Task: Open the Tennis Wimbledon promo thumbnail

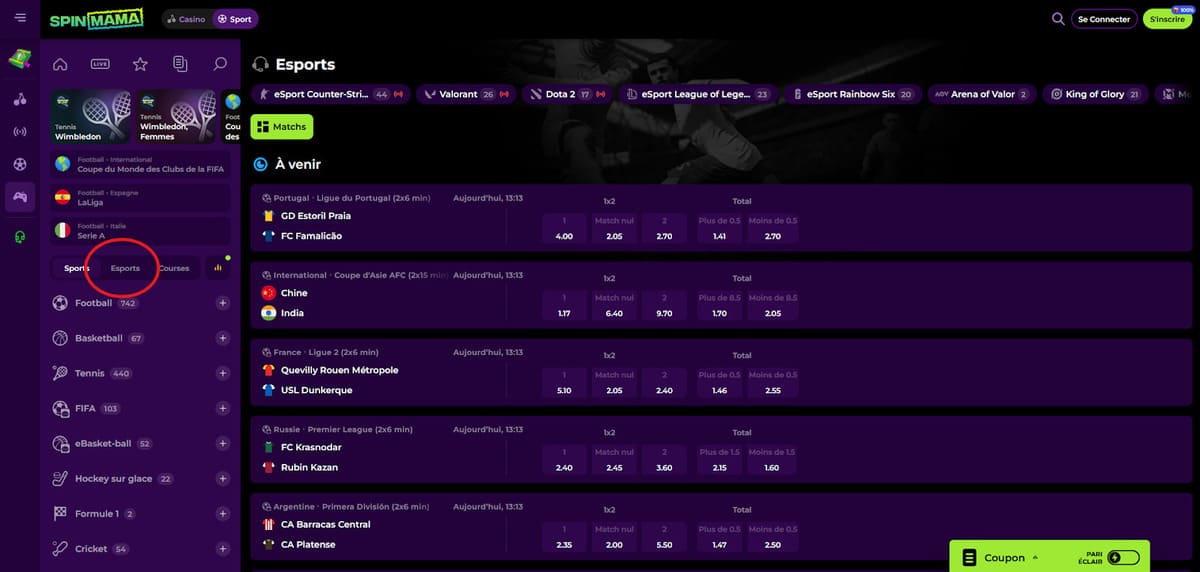Action: tap(91, 117)
